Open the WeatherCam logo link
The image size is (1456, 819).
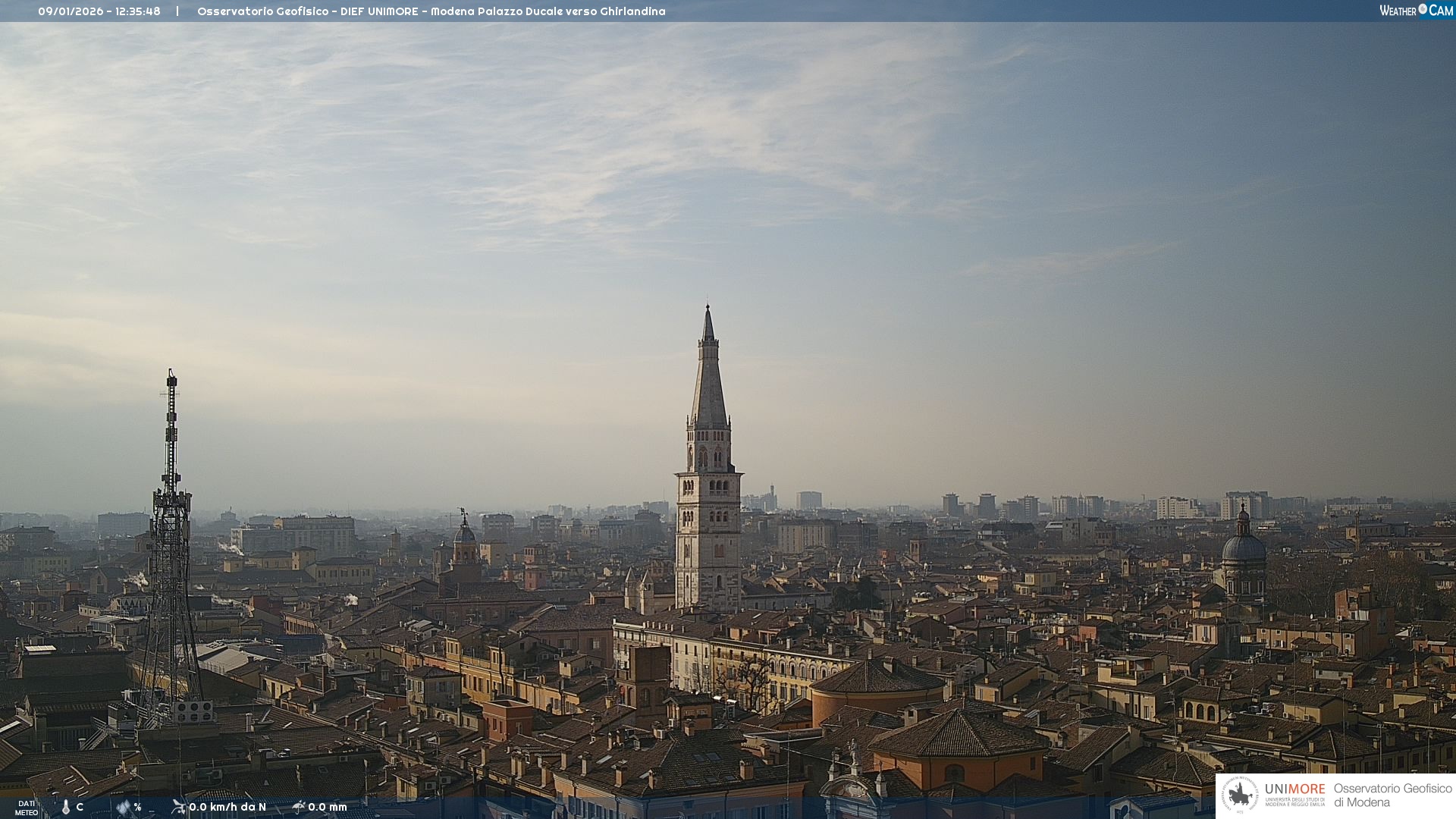[1415, 10]
